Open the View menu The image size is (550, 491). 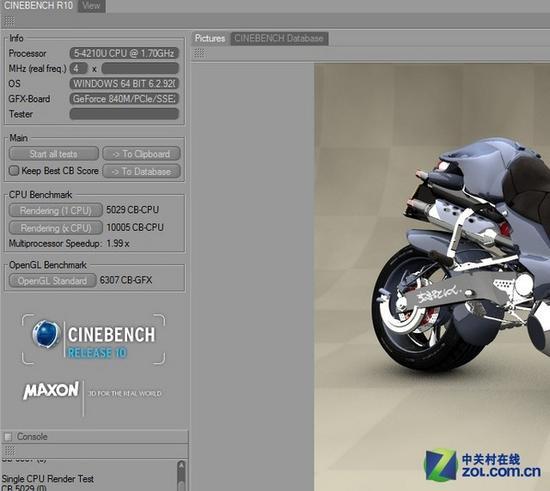(x=92, y=6)
